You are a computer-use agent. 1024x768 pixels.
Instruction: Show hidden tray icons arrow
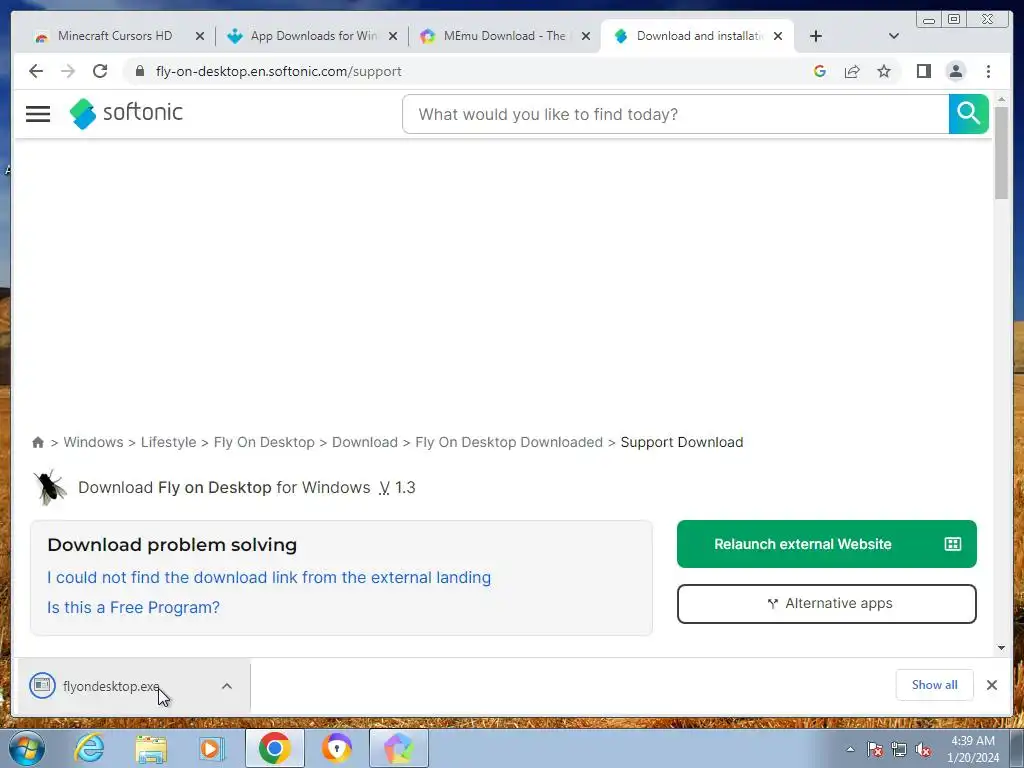tap(850, 750)
